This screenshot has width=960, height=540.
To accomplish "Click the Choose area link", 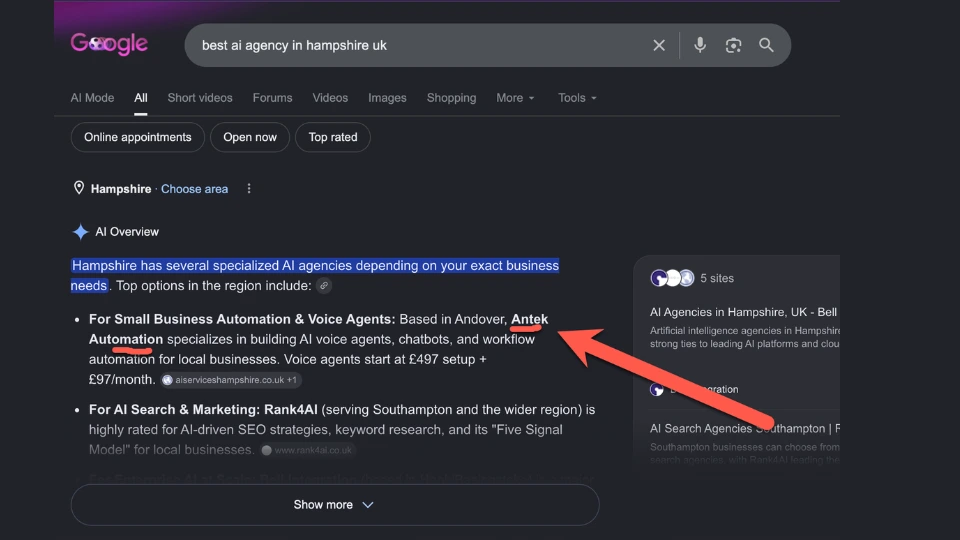I will [x=195, y=189].
